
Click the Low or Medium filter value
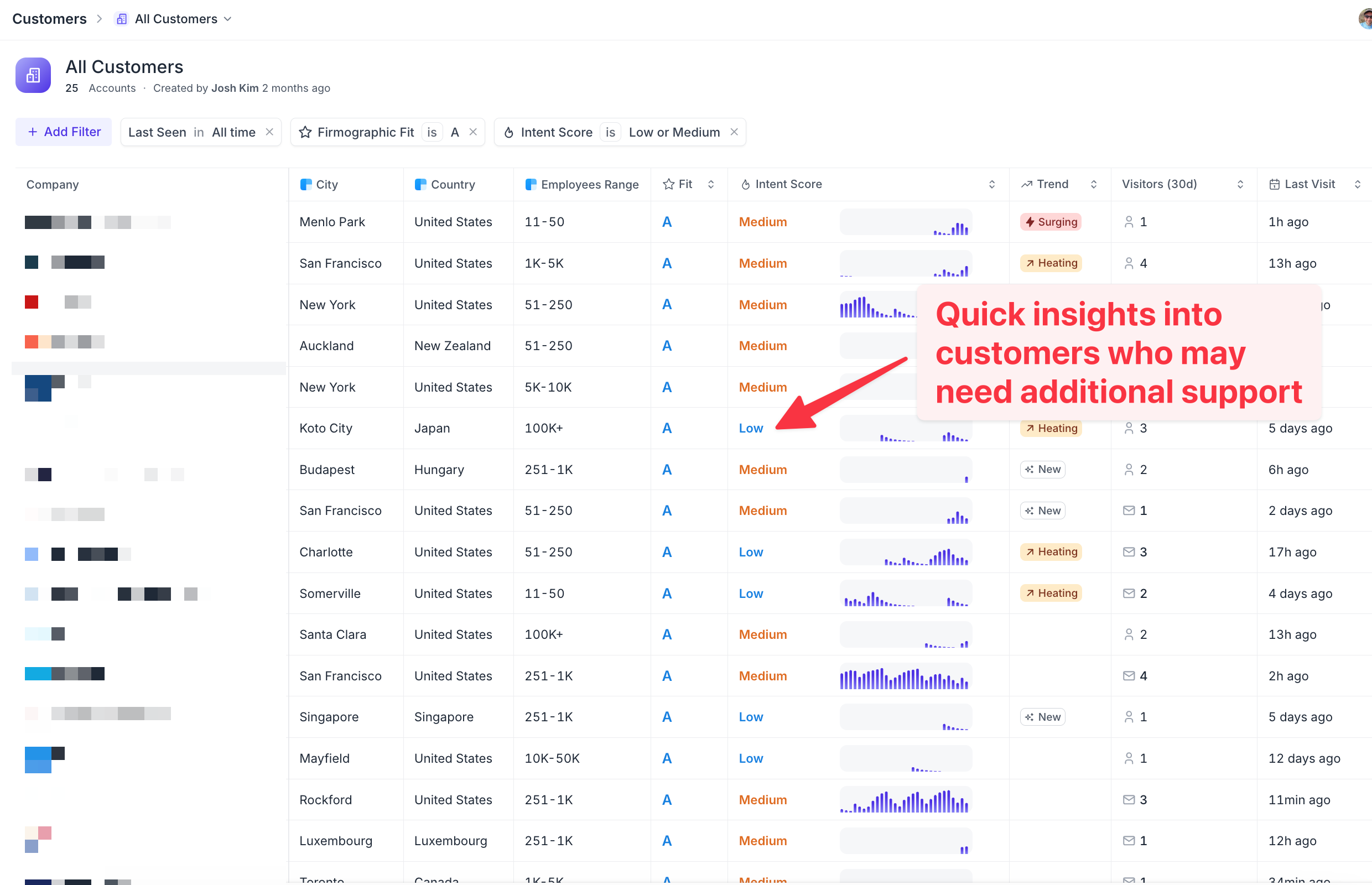click(x=674, y=133)
